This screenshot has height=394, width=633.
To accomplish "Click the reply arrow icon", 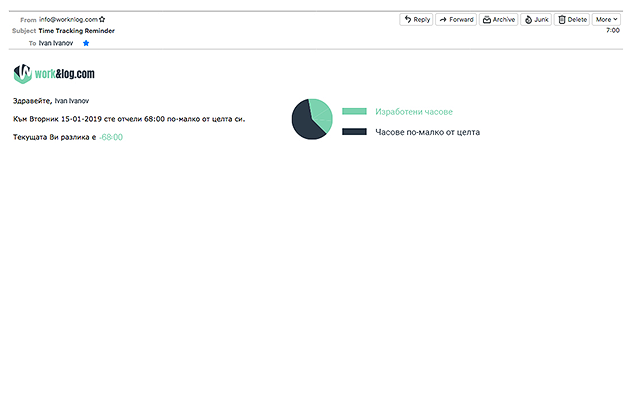I will [x=408, y=19].
